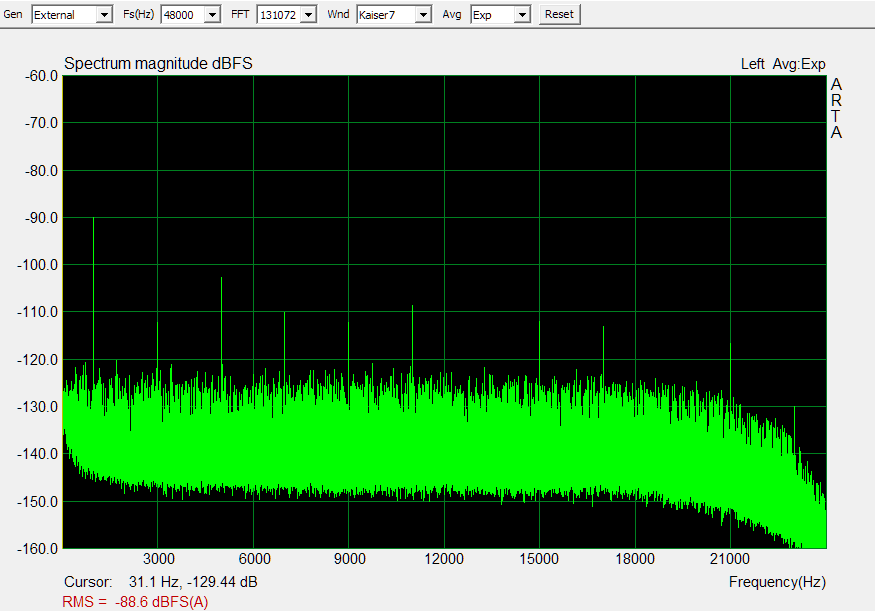Click the Kaiser7 window value field

pyautogui.click(x=387, y=15)
